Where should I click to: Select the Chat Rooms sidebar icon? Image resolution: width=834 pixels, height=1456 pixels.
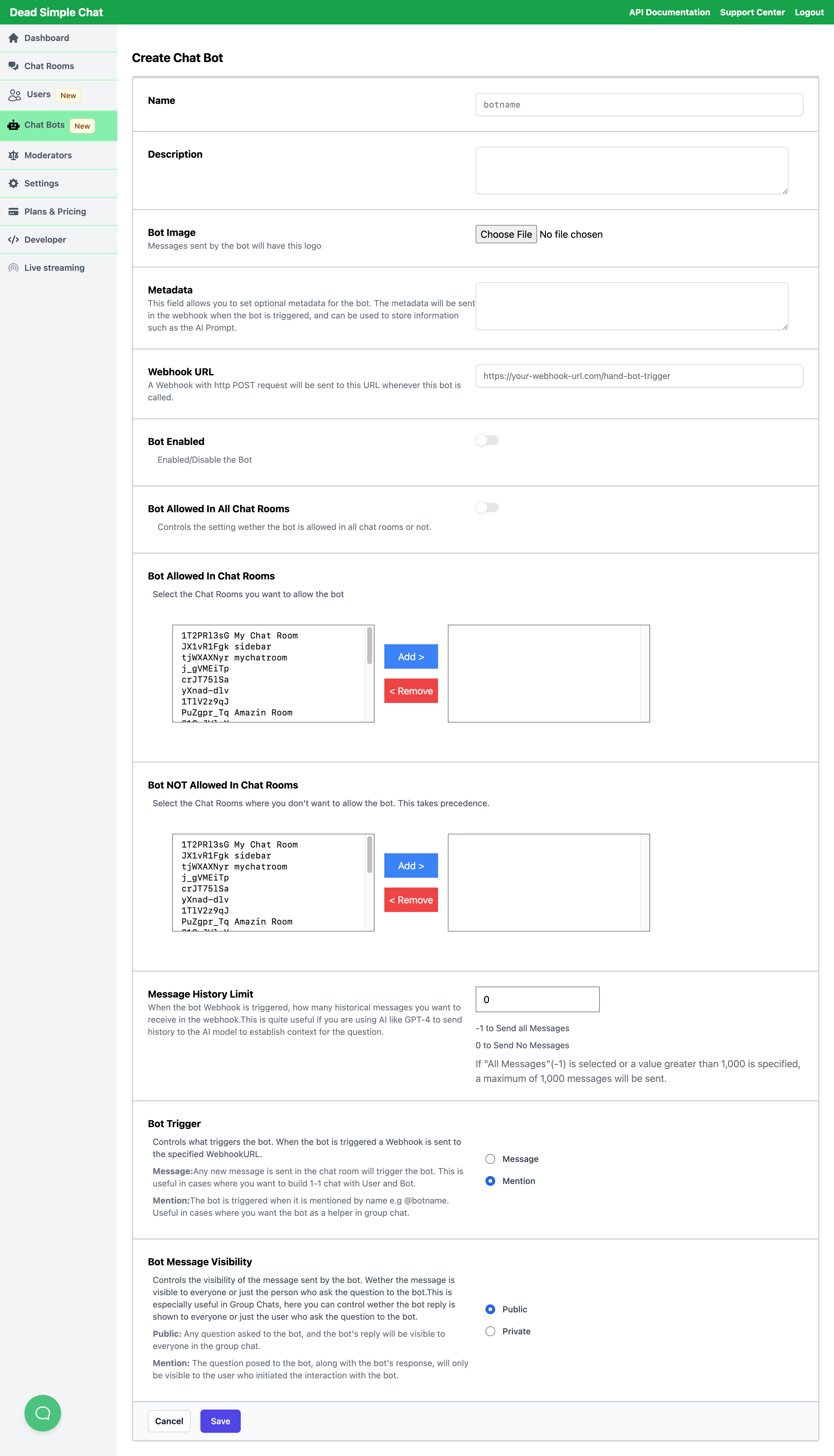[x=14, y=66]
